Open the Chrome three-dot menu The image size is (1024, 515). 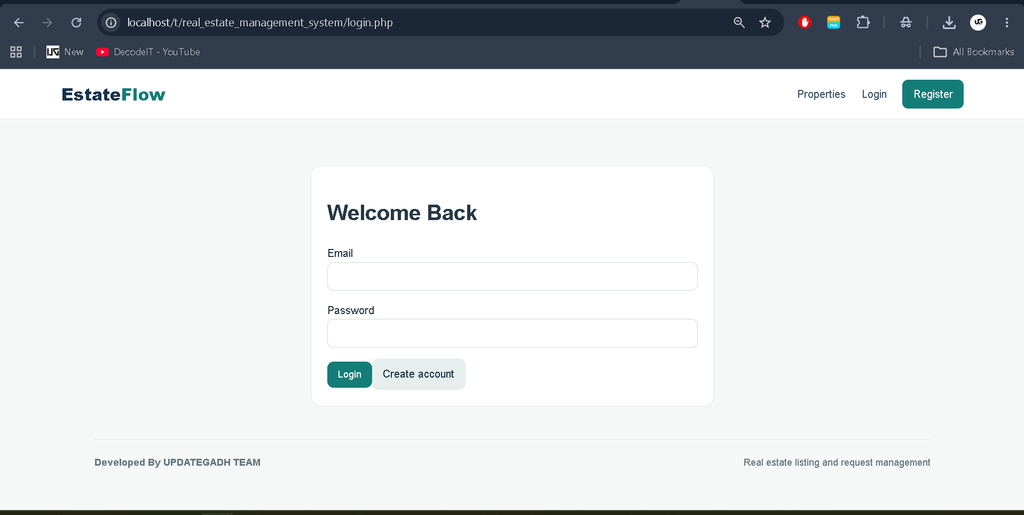[x=1006, y=23]
